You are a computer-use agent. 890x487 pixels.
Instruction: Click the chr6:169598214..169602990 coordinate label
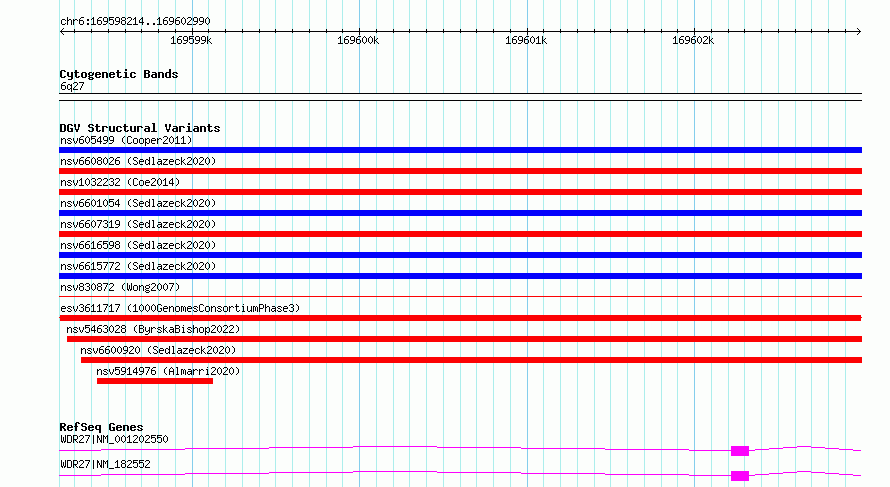coord(135,21)
